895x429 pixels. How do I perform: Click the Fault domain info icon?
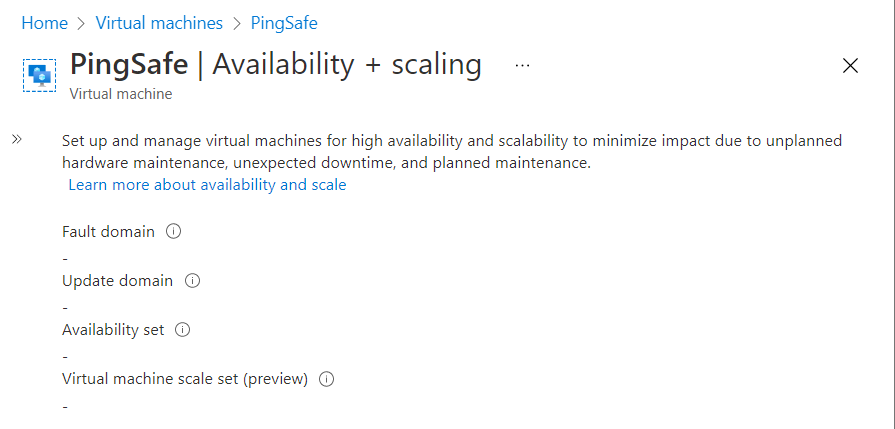pos(173,231)
